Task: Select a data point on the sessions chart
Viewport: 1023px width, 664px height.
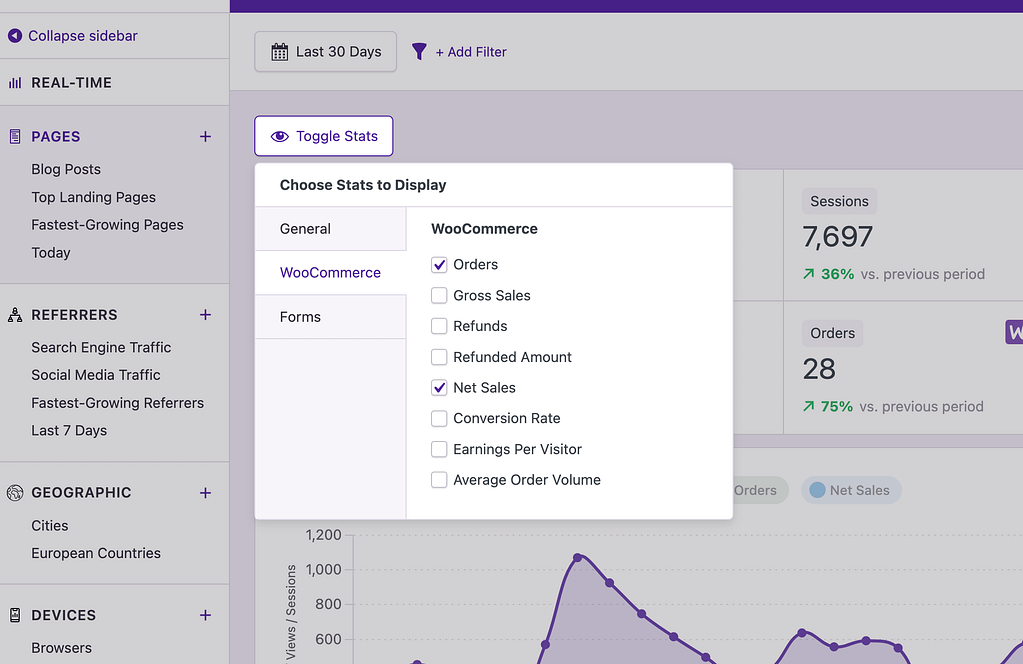Action: pyautogui.click(x=578, y=556)
